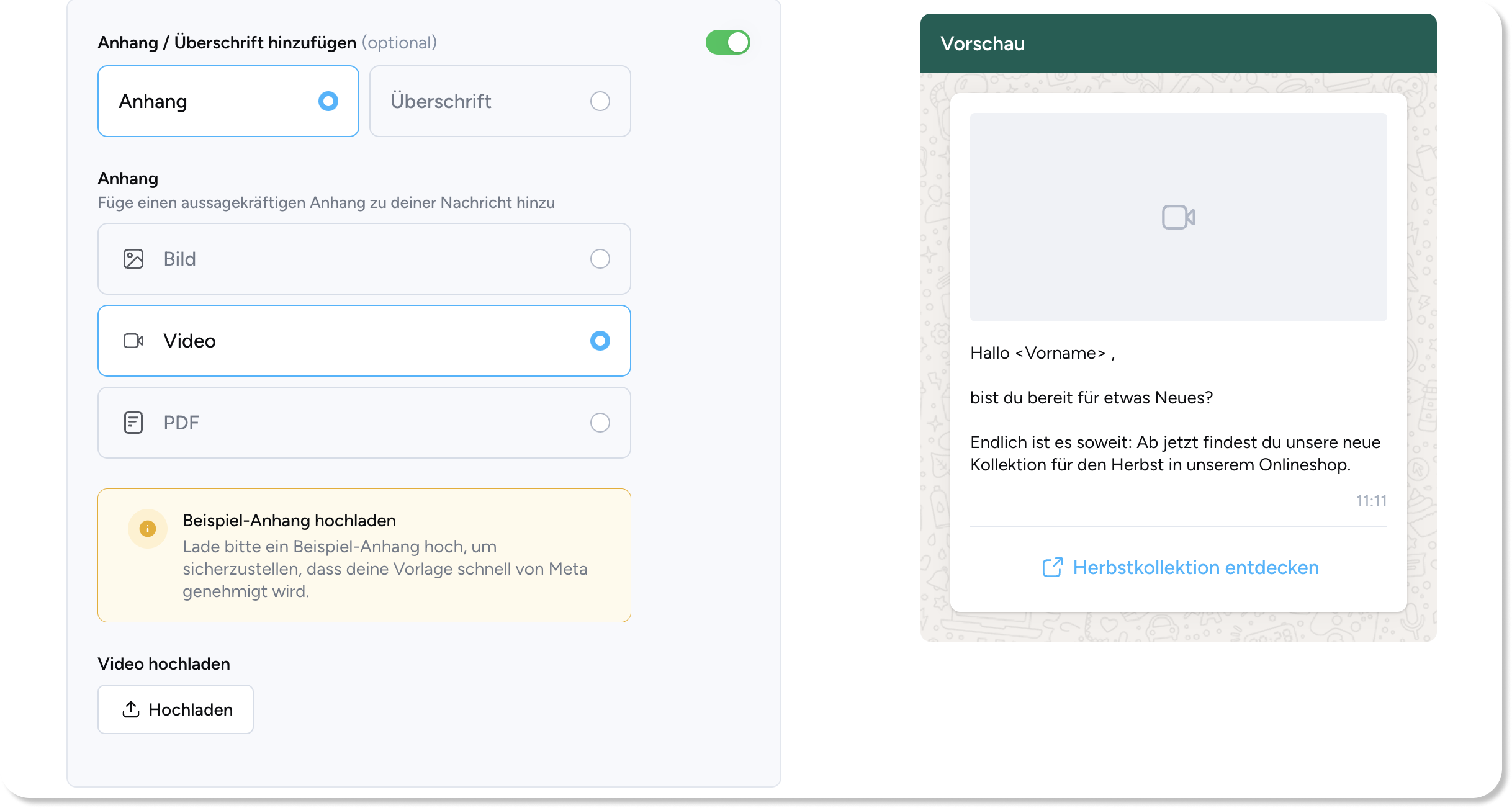Image resolution: width=1512 pixels, height=808 pixels.
Task: Click the upload arrow icon on Hochladen
Action: [131, 709]
